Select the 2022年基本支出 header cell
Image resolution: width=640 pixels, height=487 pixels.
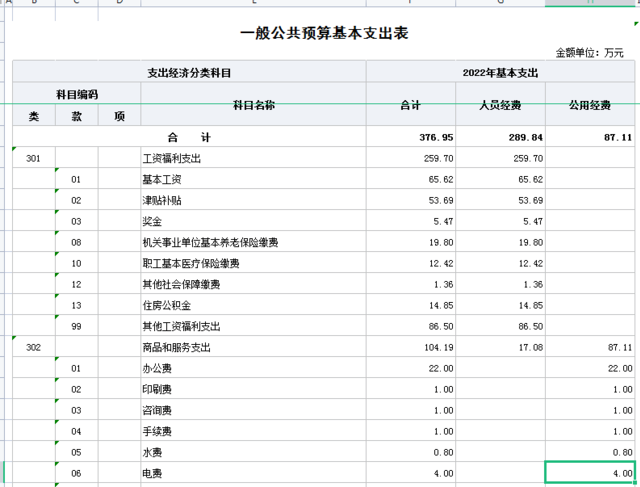click(x=500, y=73)
